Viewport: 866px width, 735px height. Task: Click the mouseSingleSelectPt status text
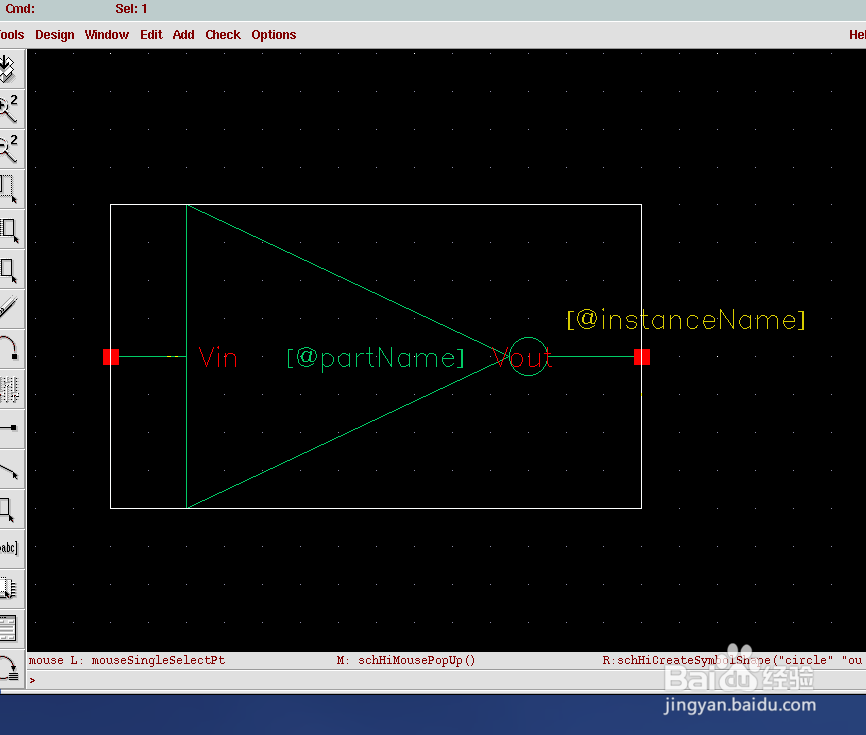(158, 660)
